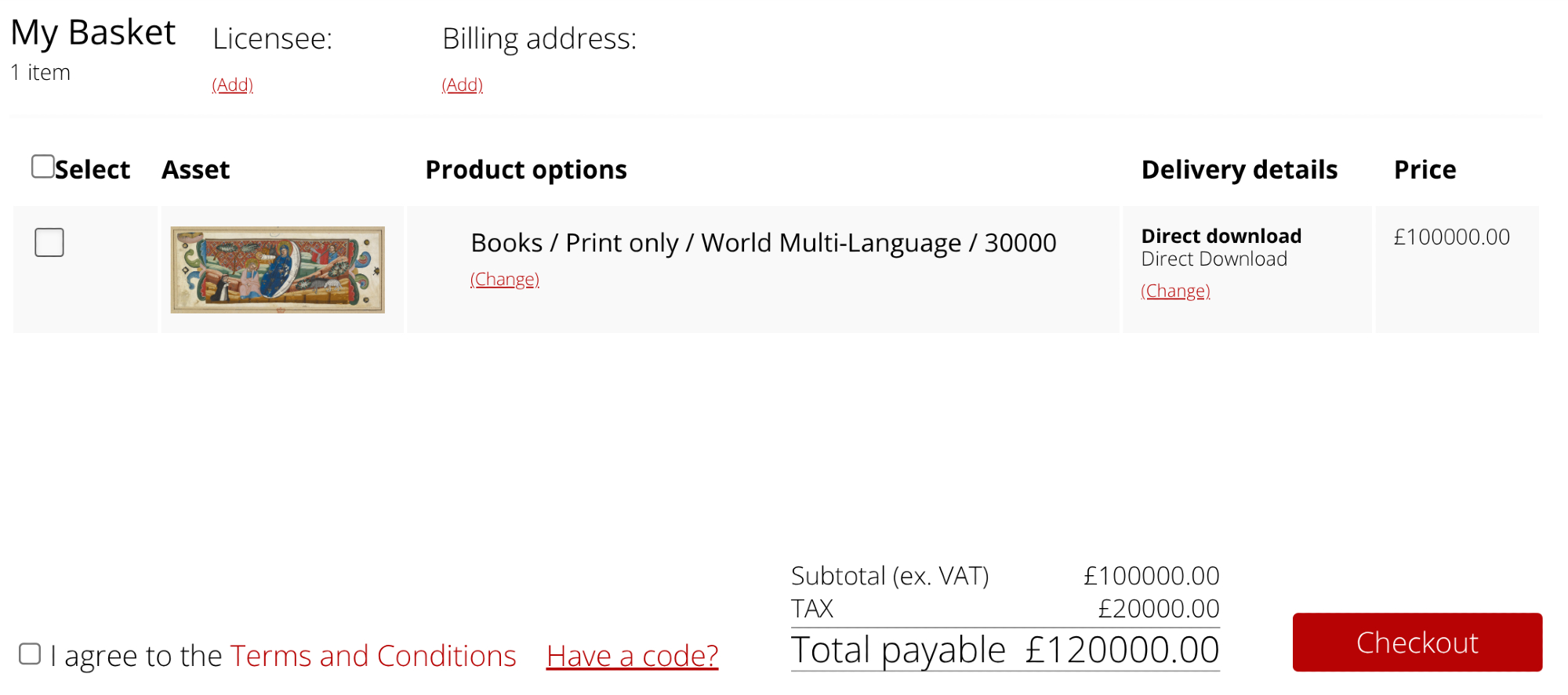This screenshot has height=695, width=1568.
Task: Check the basket item row checkbox
Action: [49, 243]
